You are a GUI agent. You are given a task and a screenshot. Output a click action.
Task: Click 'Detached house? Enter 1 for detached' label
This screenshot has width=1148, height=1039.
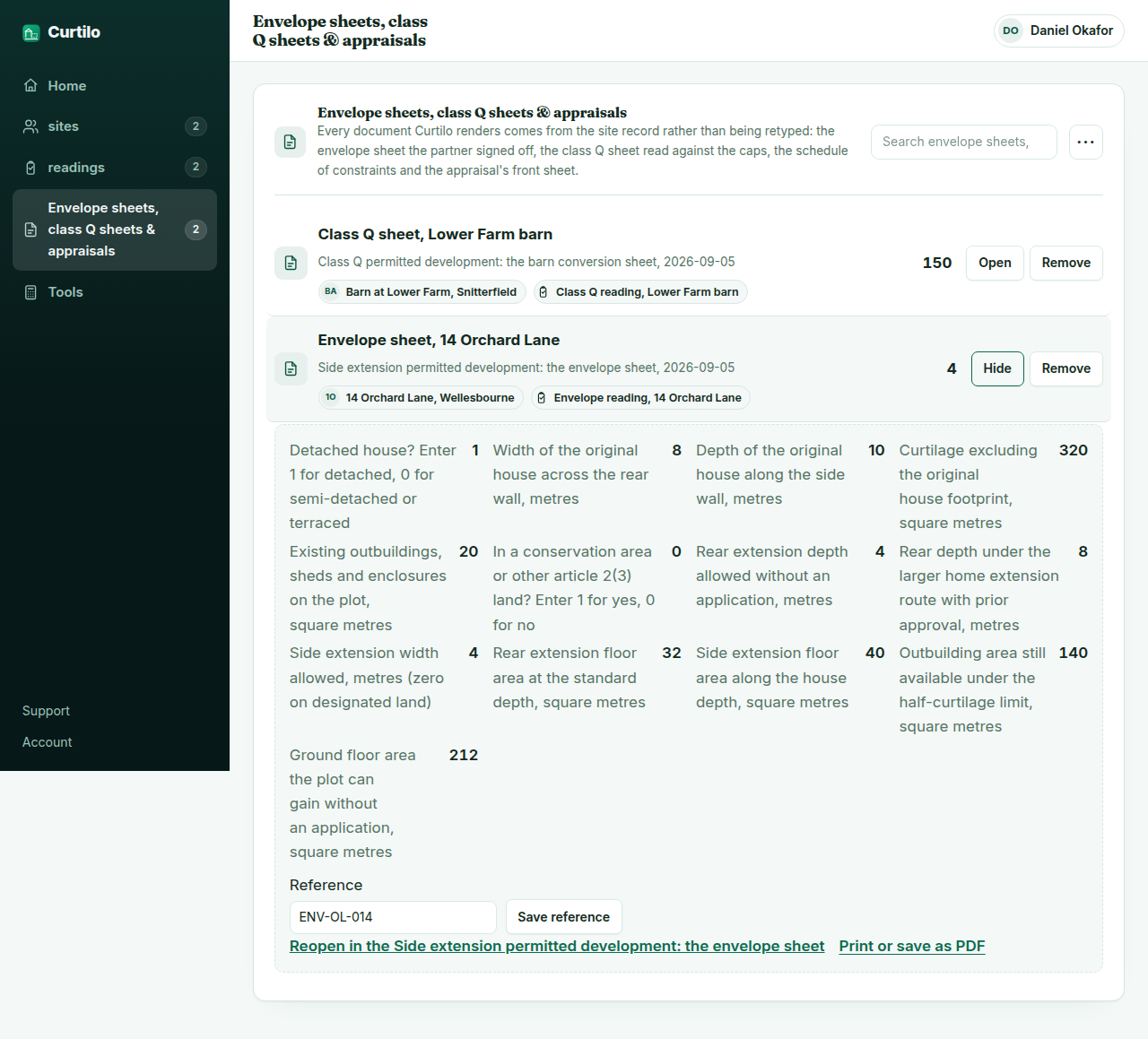373,487
